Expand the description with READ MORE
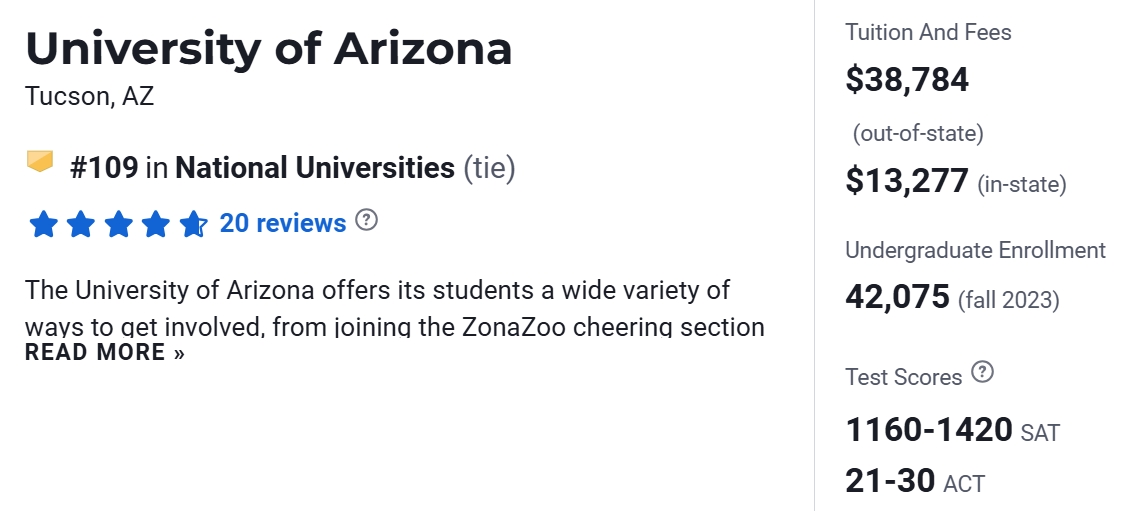 coord(105,352)
